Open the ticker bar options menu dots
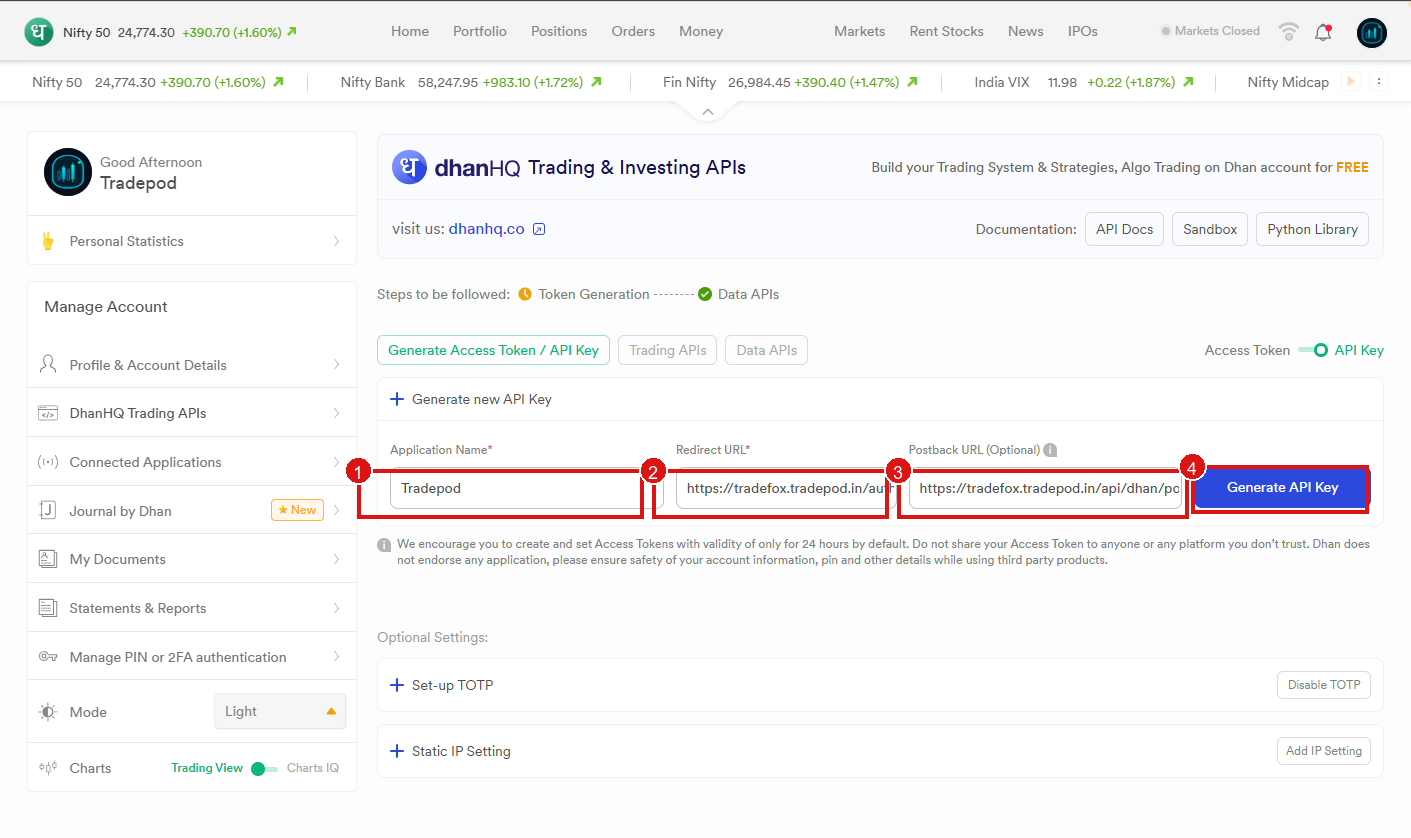This screenshot has width=1411, height=838. point(1379,81)
